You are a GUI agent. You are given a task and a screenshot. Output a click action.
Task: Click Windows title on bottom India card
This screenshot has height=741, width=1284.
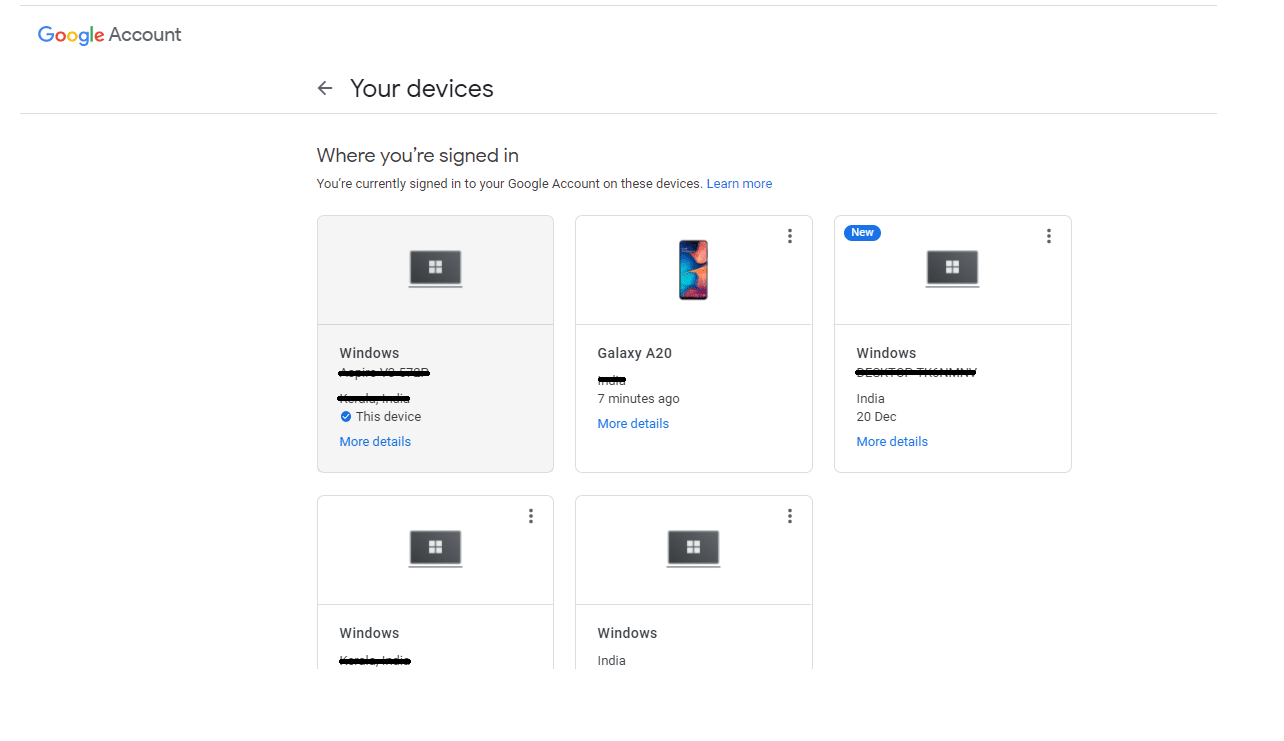(x=627, y=633)
